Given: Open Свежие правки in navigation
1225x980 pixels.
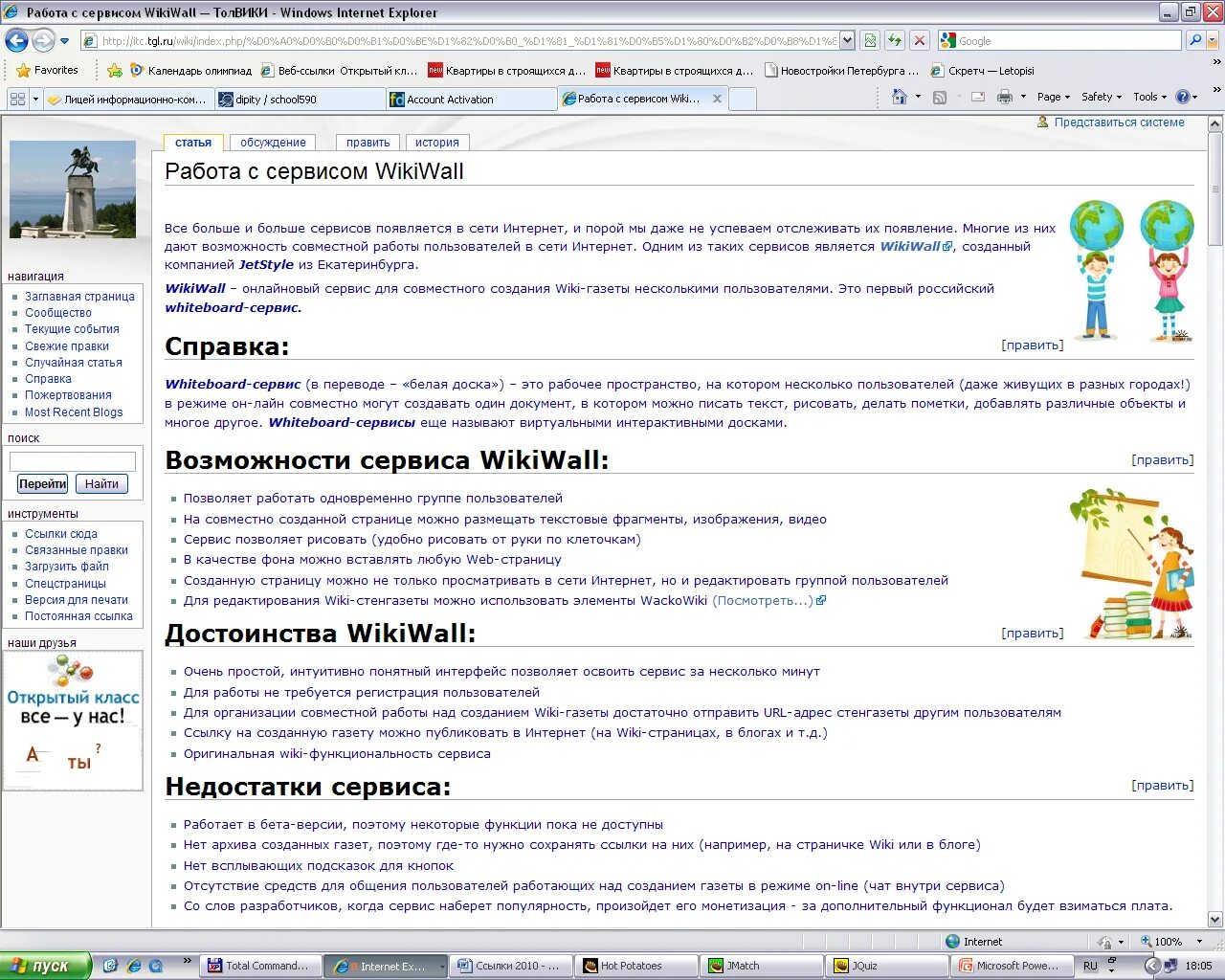Looking at the screenshot, I should [67, 346].
